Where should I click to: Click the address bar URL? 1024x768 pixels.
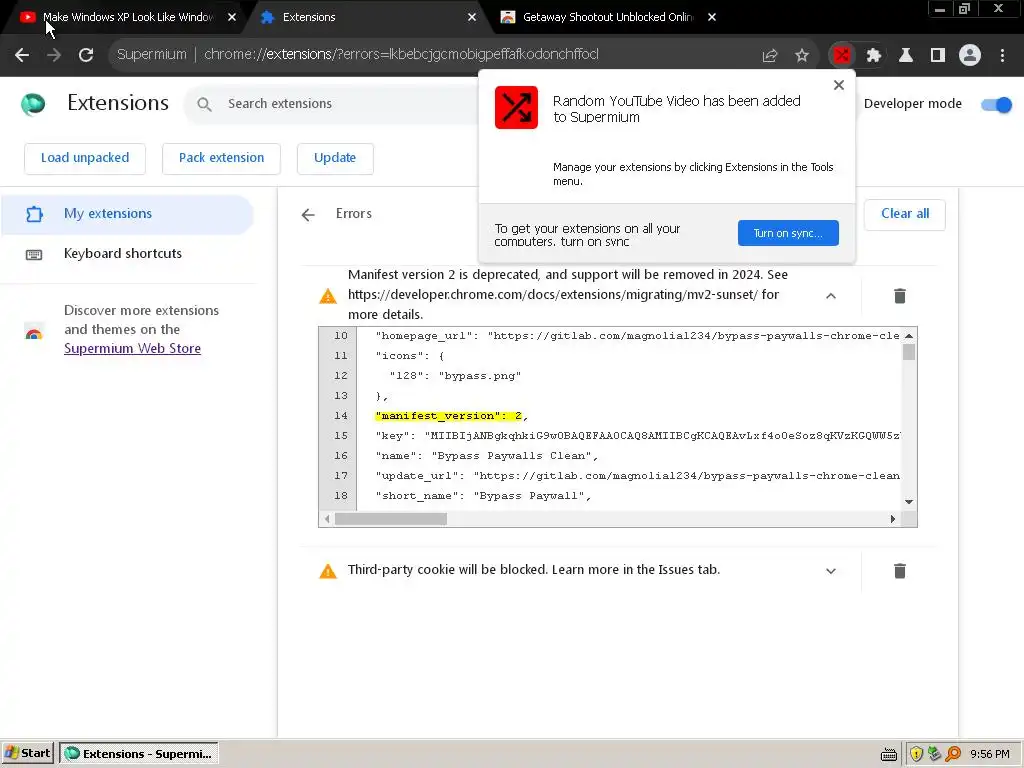click(400, 55)
